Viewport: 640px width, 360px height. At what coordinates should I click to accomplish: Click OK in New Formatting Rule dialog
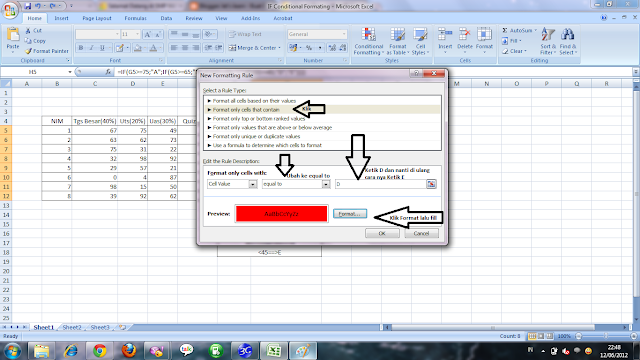382,233
